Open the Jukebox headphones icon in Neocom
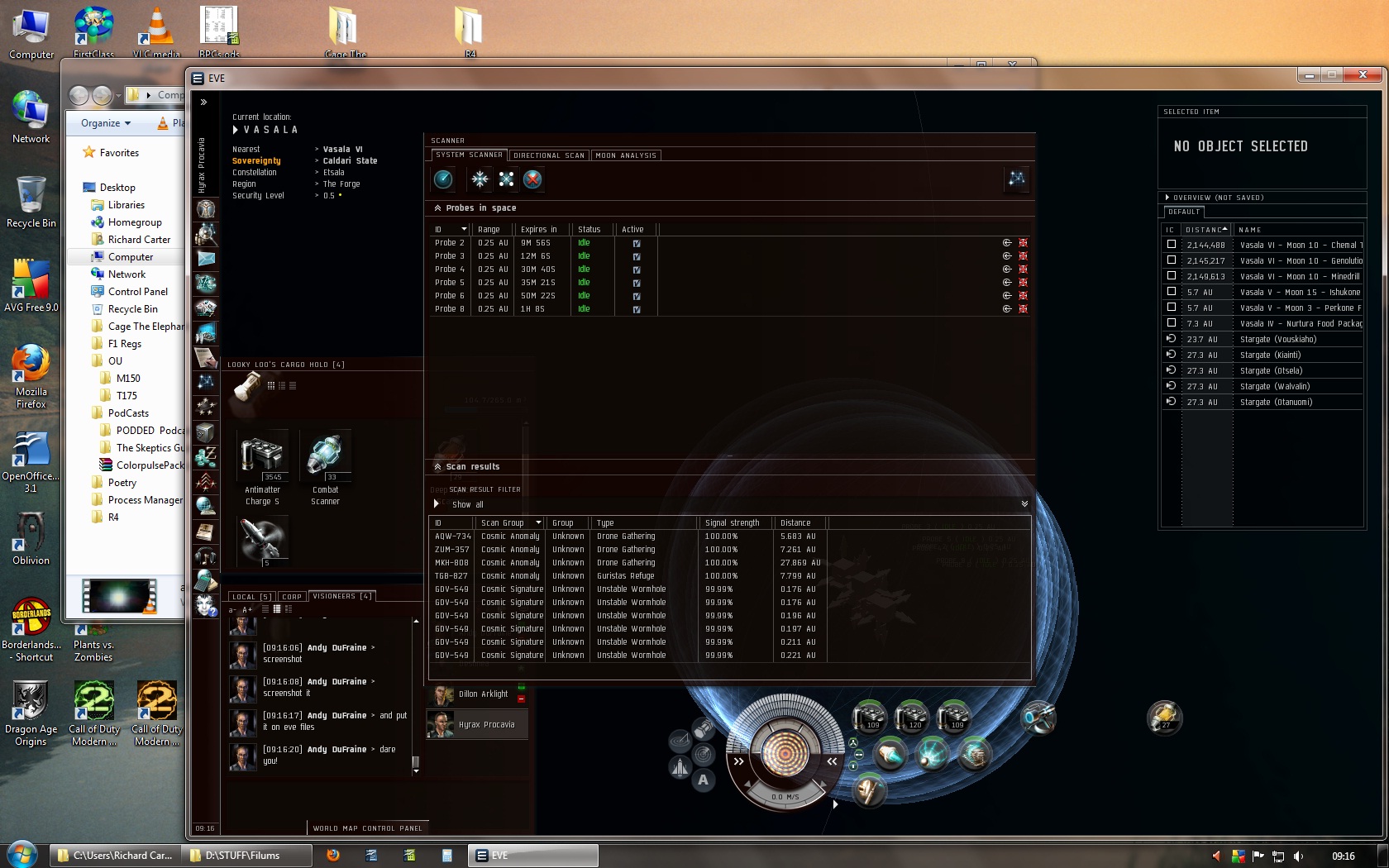Screen dimensions: 1389x868 [x=206, y=556]
